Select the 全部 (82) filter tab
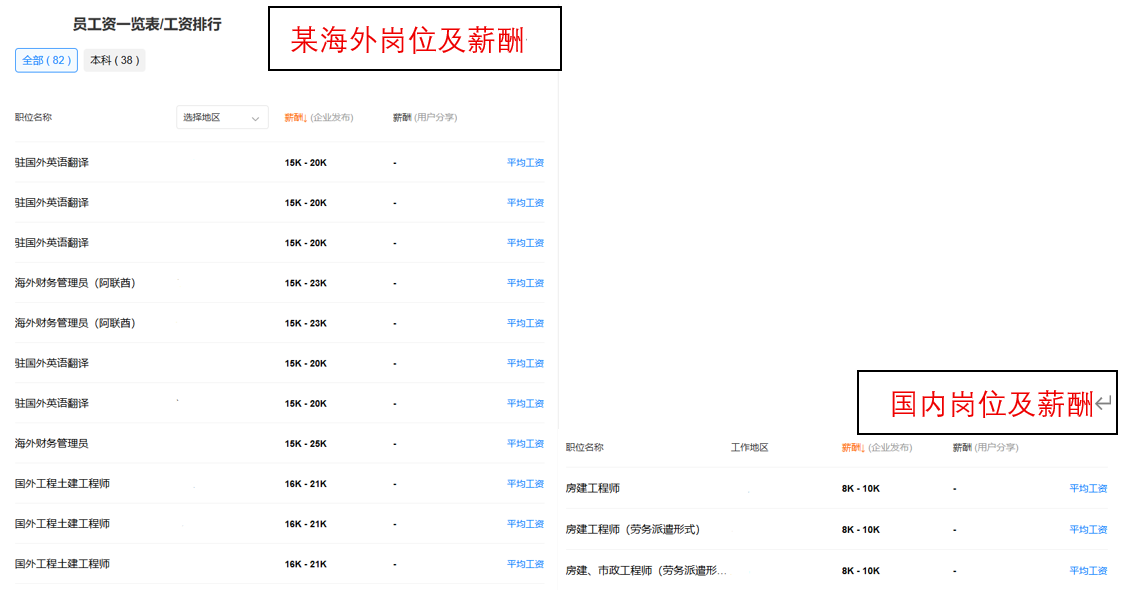 46,60
